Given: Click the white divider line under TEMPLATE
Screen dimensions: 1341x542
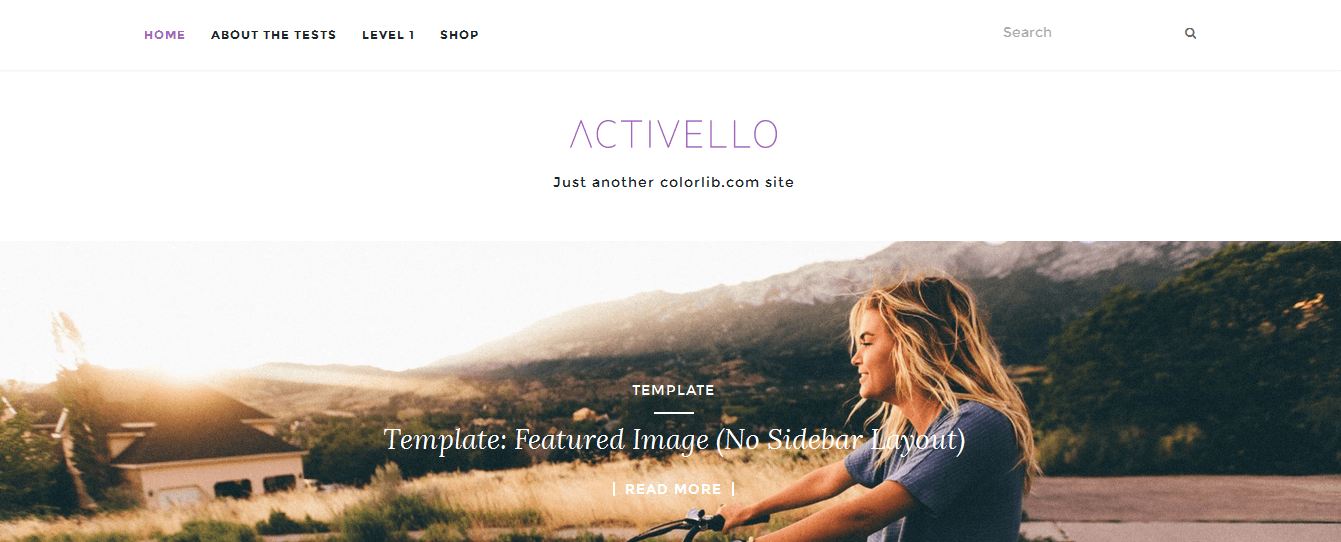Looking at the screenshot, I should 673,412.
